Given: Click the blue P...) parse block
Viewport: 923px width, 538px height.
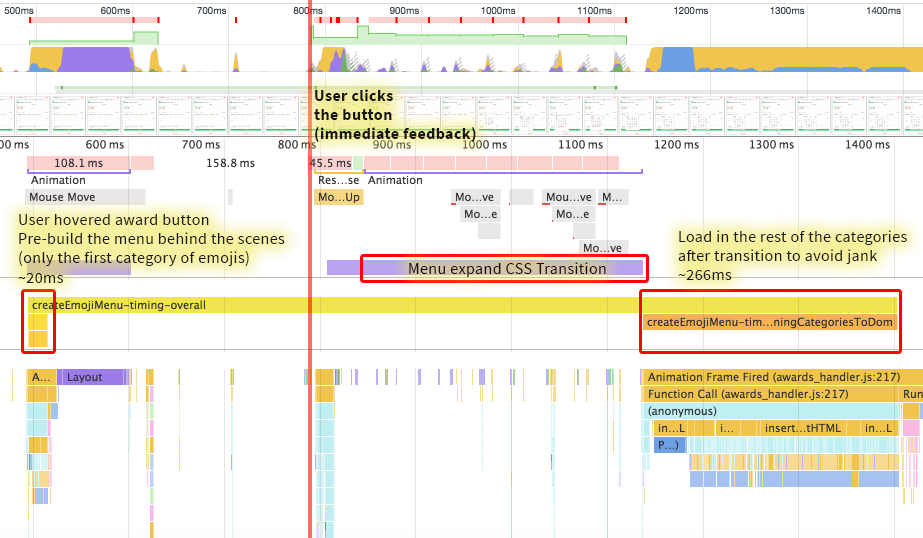Looking at the screenshot, I should point(669,444).
